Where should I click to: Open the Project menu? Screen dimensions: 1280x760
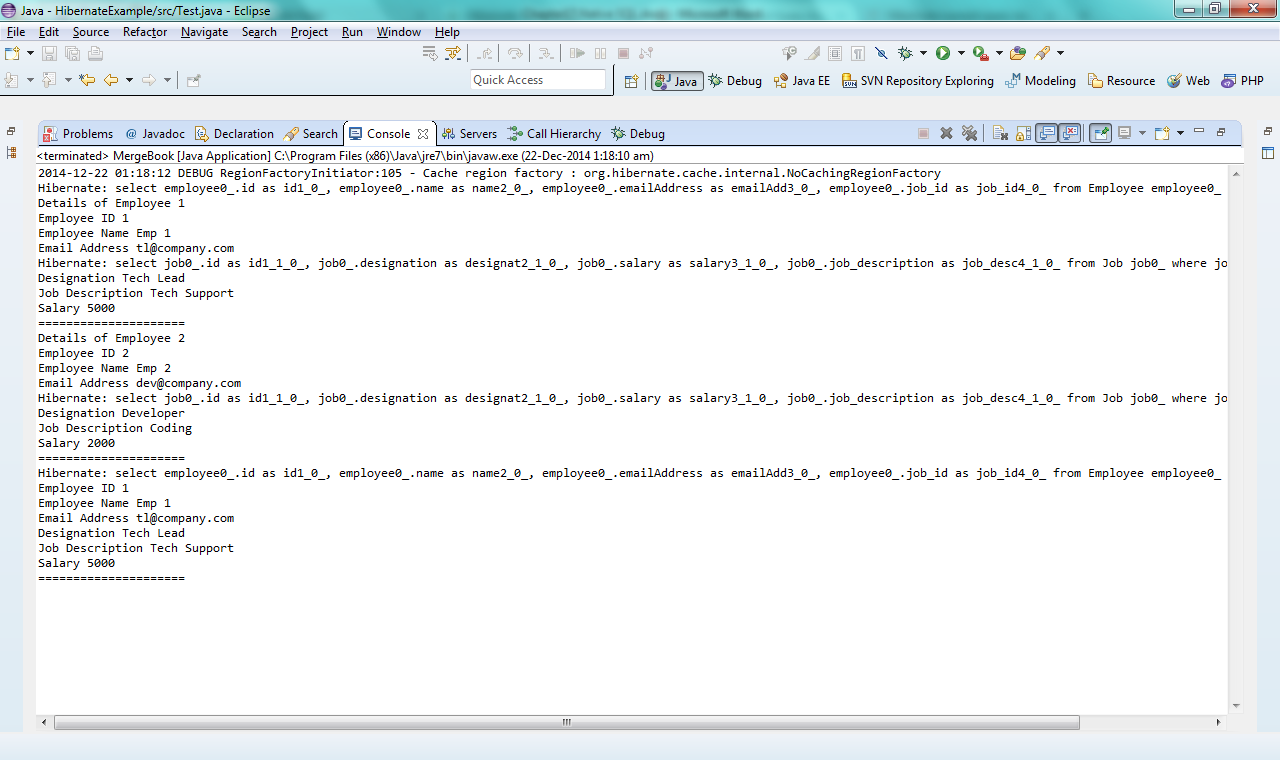[x=309, y=32]
